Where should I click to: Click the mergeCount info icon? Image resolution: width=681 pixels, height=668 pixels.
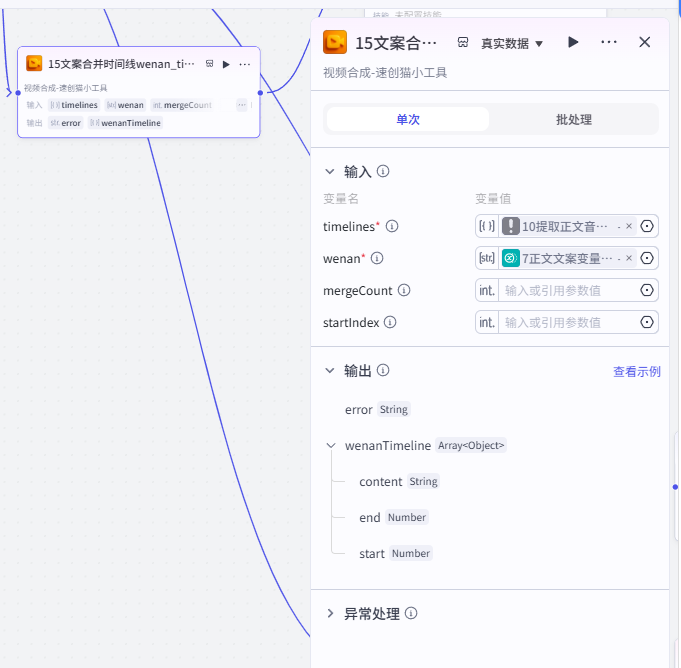tap(404, 290)
